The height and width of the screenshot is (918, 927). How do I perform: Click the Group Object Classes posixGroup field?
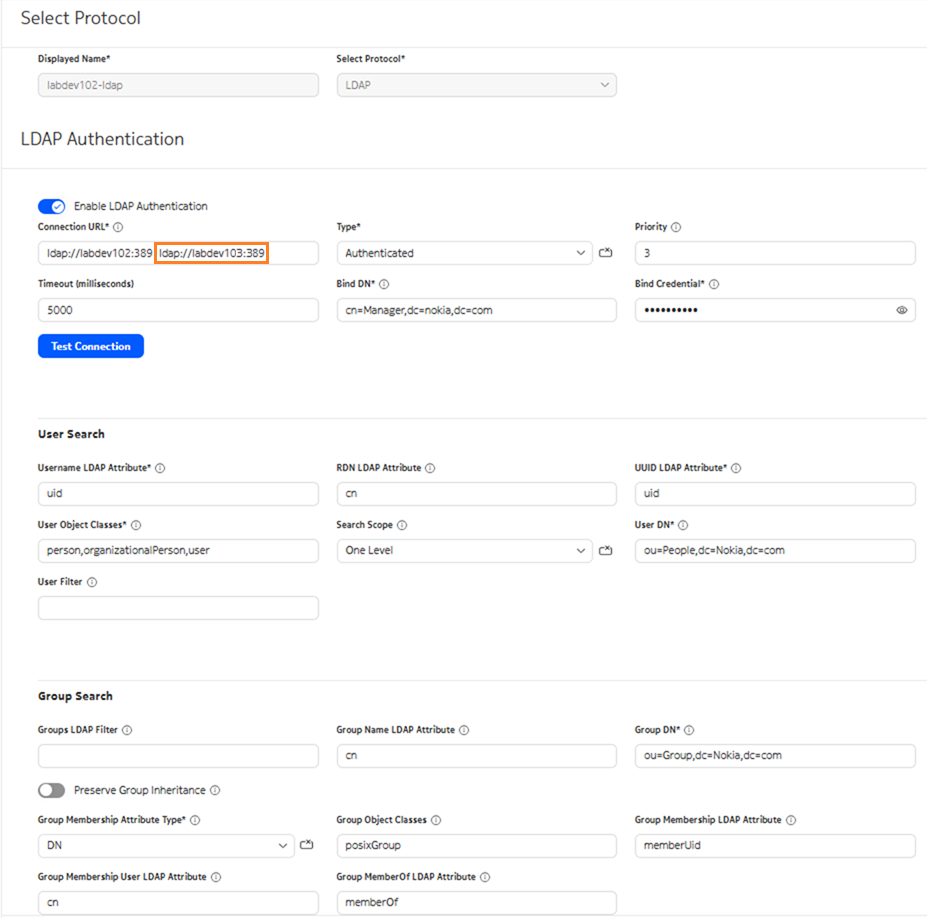click(476, 846)
